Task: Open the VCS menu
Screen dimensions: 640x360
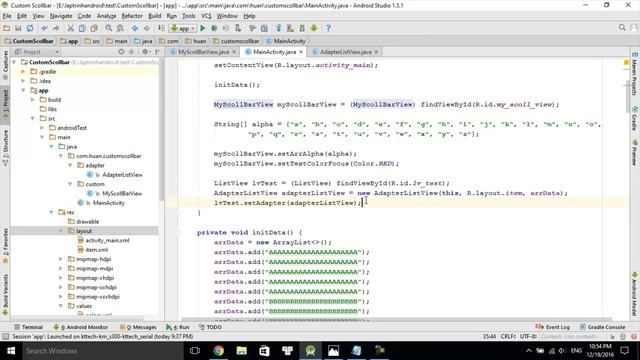Action: [206, 16]
